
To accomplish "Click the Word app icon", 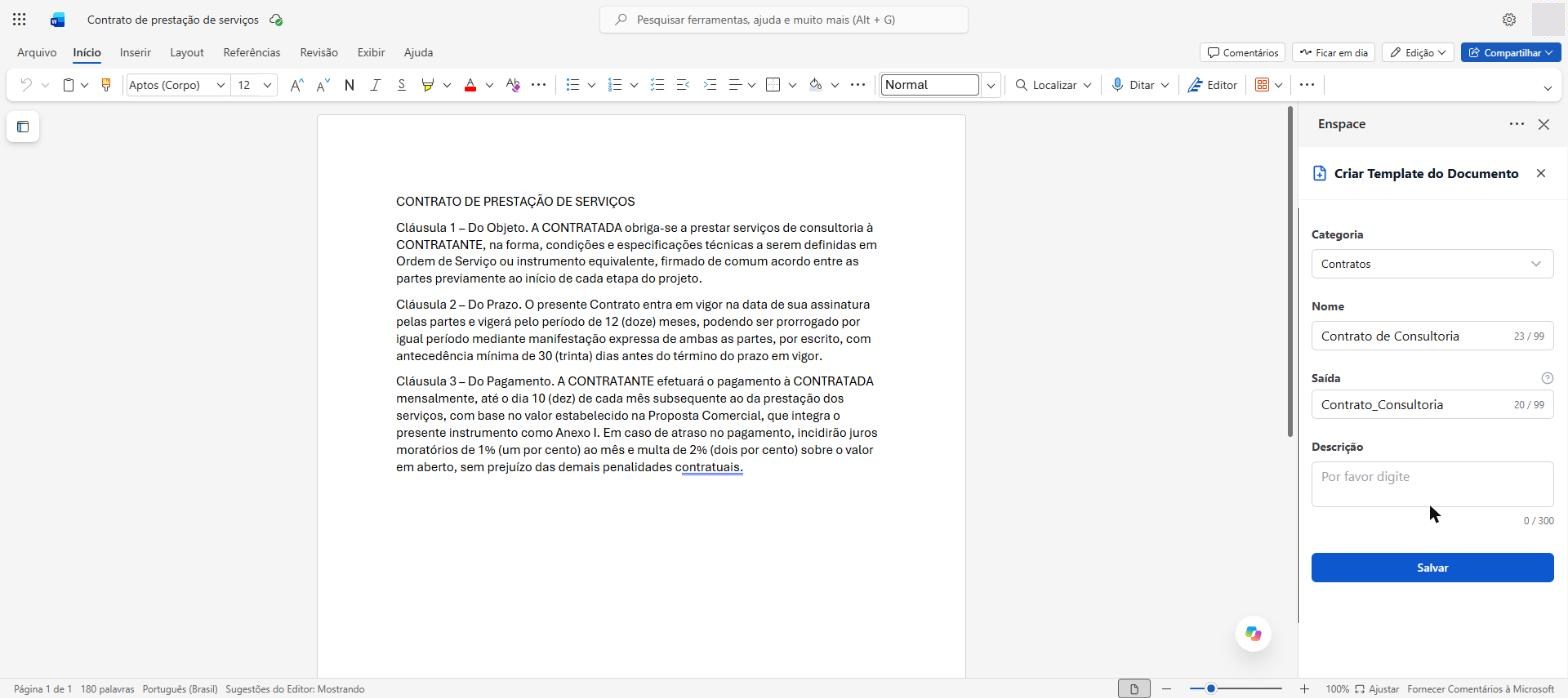I will (57, 20).
